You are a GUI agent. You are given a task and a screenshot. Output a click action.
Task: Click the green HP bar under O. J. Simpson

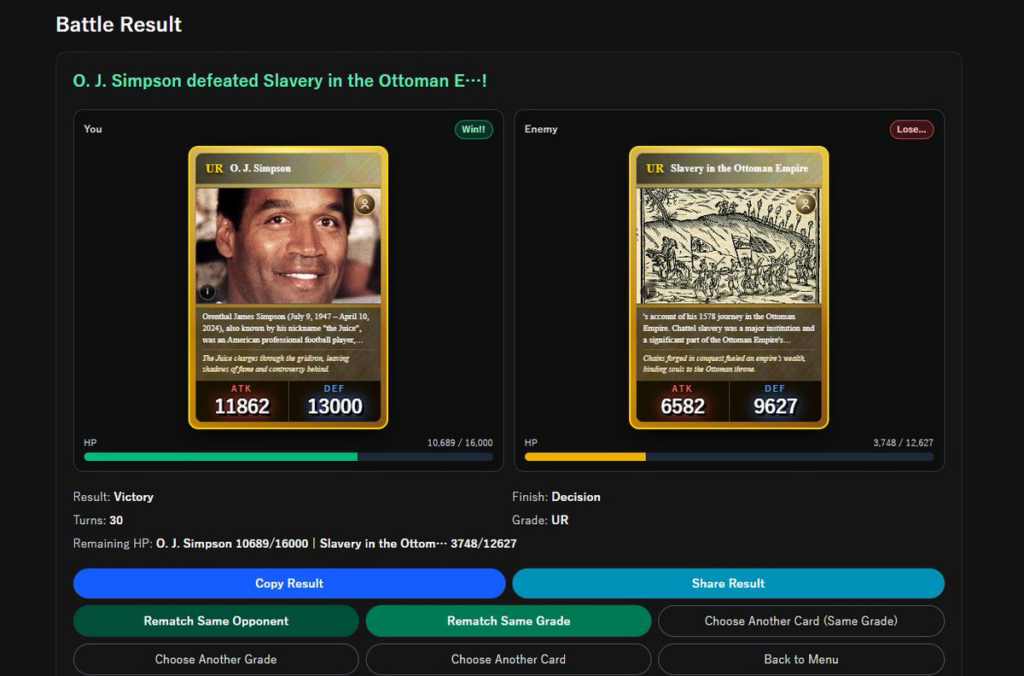pyautogui.click(x=221, y=457)
